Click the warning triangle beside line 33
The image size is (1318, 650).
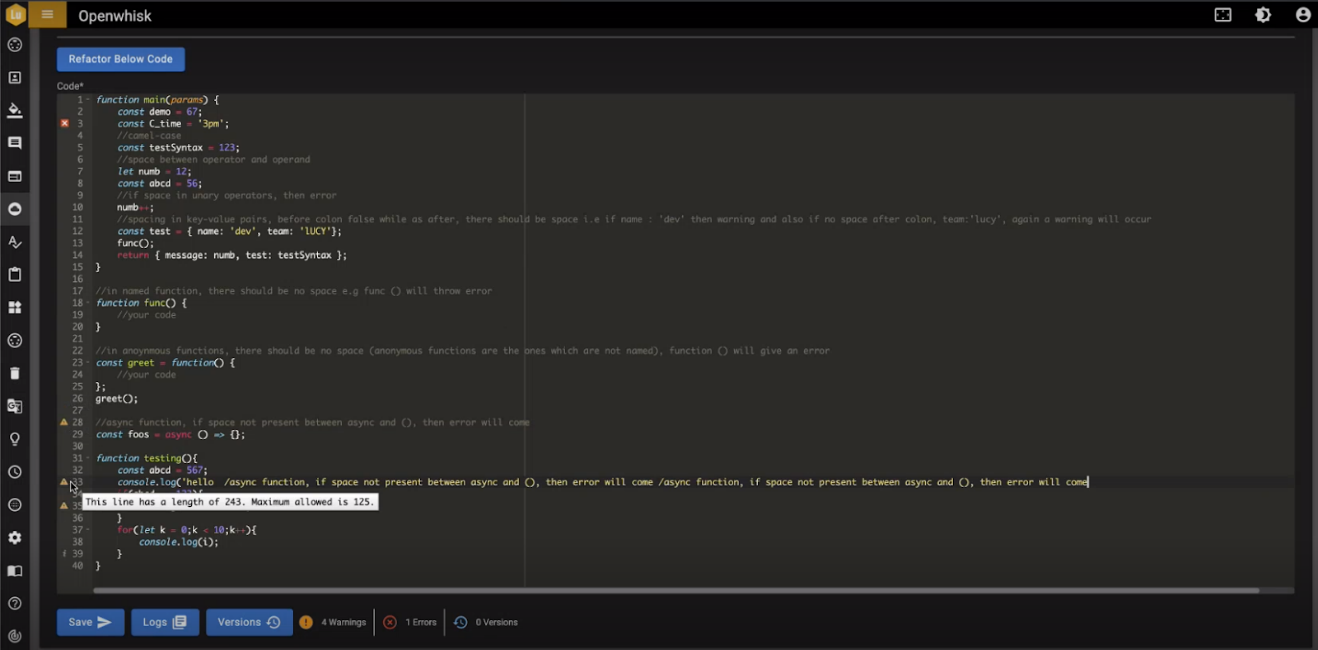point(65,482)
